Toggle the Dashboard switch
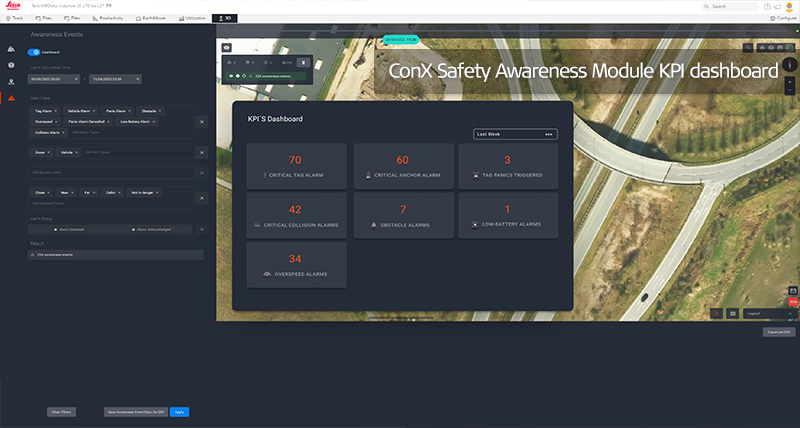This screenshot has width=800, height=428. point(34,52)
